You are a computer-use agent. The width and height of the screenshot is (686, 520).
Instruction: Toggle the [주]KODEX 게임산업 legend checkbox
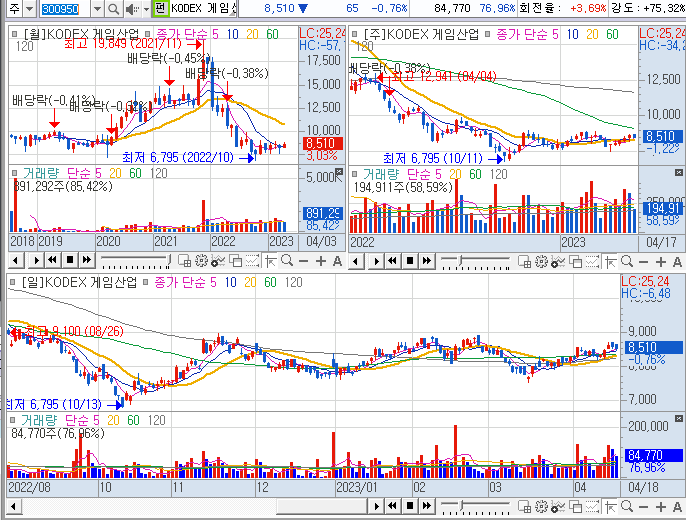pyautogui.click(x=355, y=35)
